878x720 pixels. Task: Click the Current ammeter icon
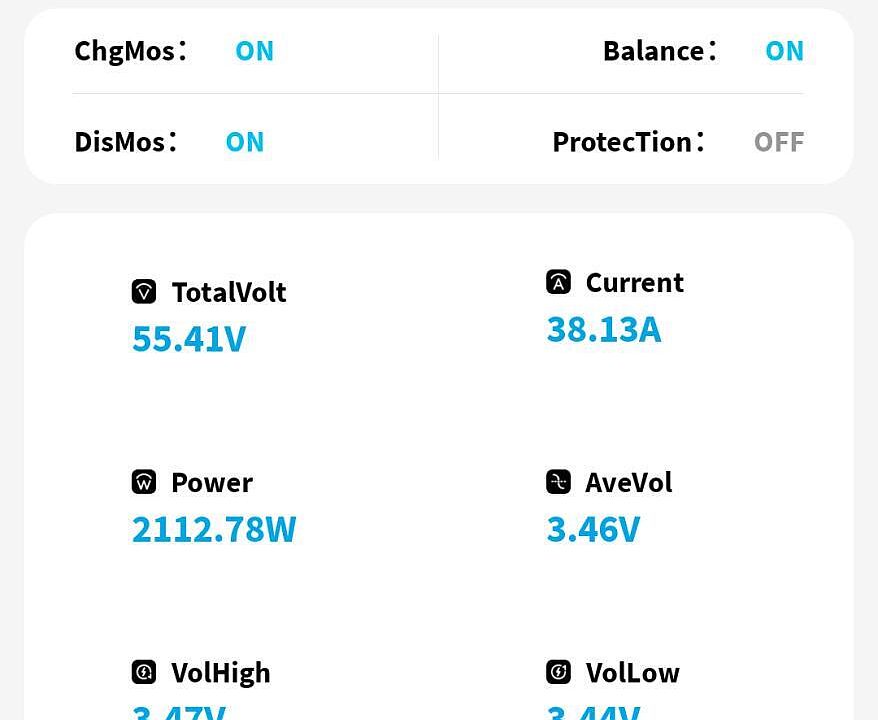point(558,282)
